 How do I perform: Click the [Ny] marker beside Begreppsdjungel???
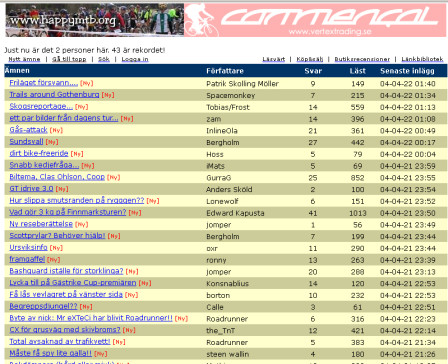86,307
